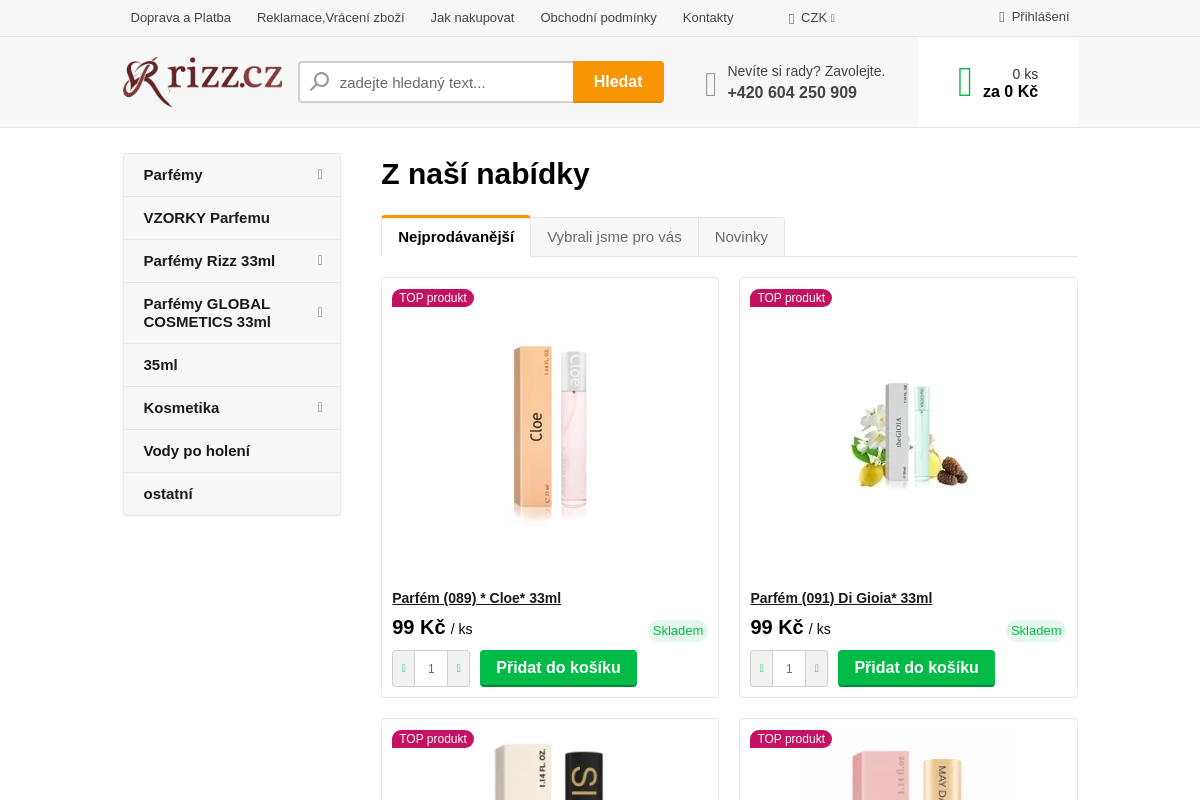Screen dimensions: 1200x800
Task: Open the Parfém (091) Di Gioia link
Action: pos(841,598)
